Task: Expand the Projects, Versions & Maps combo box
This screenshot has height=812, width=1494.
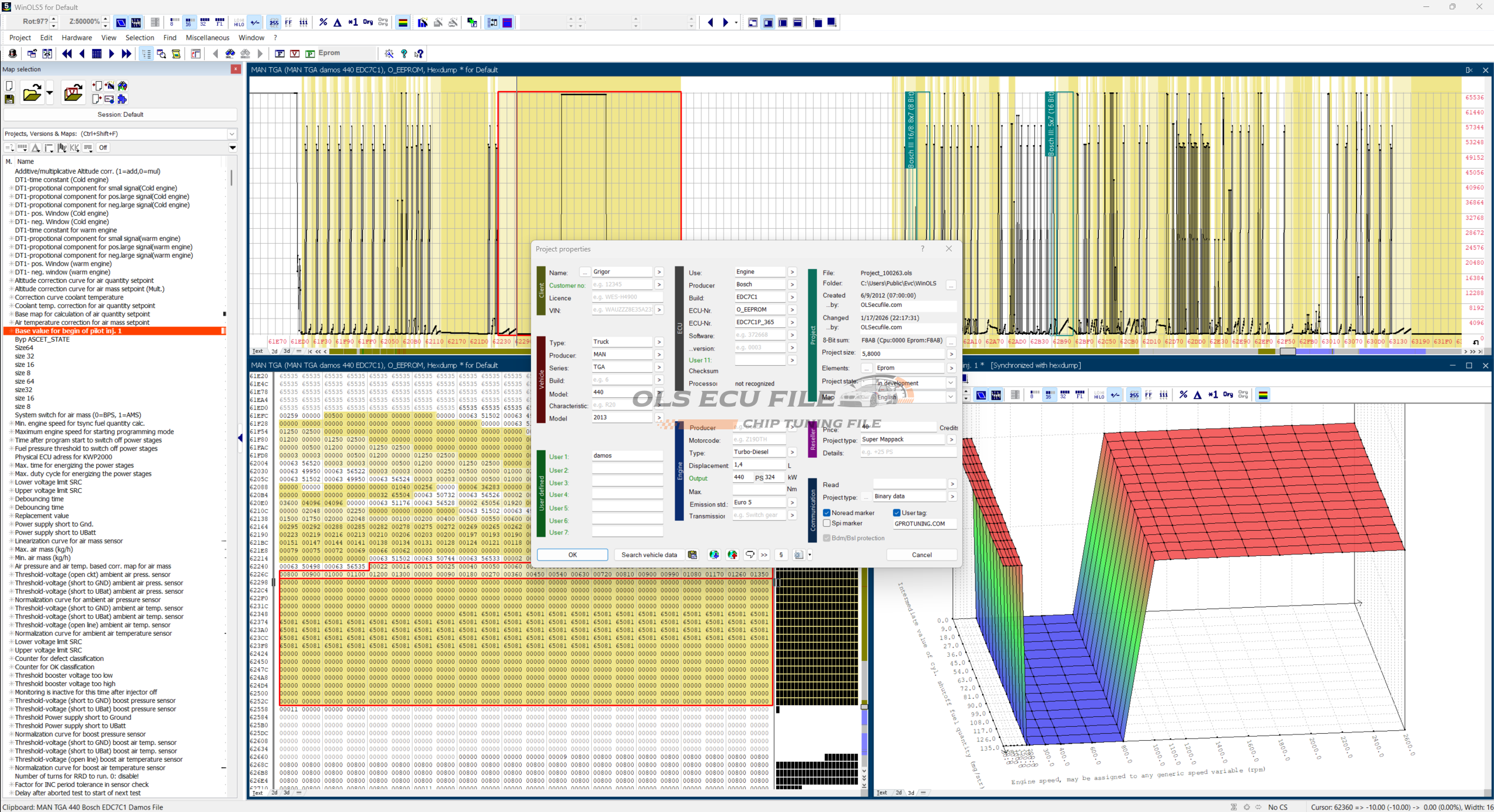Action: click(x=232, y=134)
